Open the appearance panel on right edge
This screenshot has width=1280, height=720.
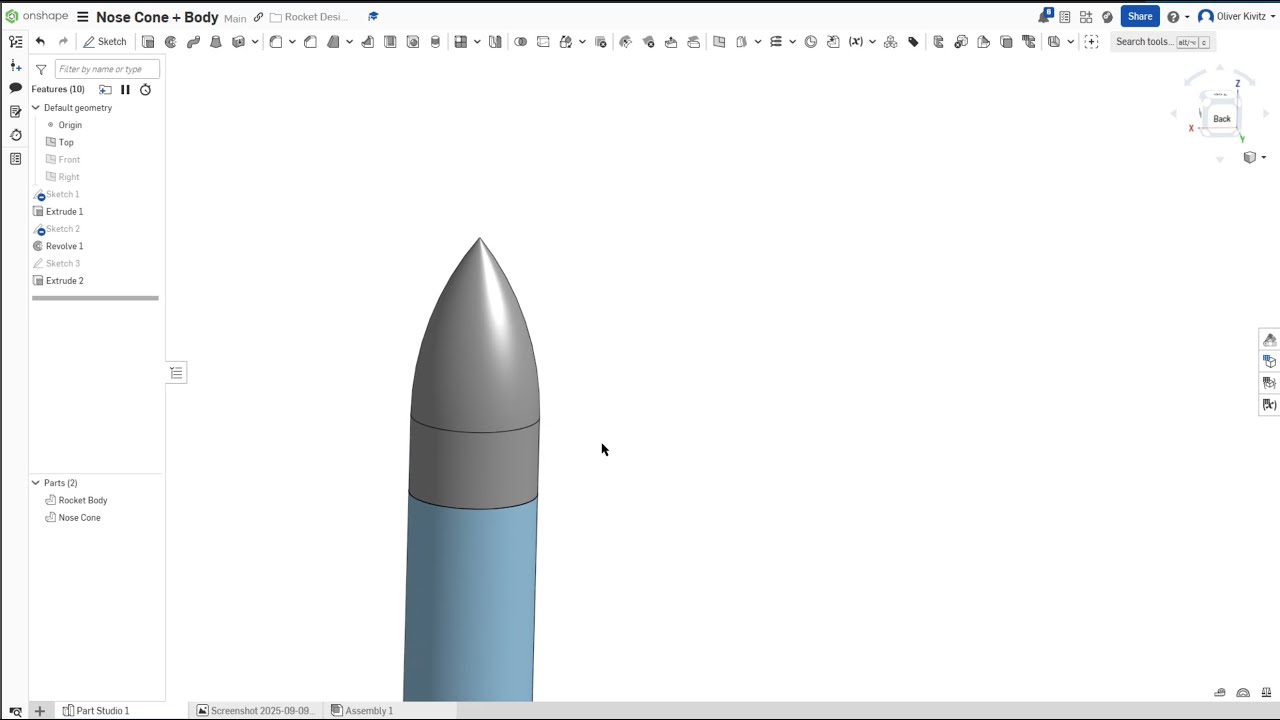tap(1269, 340)
